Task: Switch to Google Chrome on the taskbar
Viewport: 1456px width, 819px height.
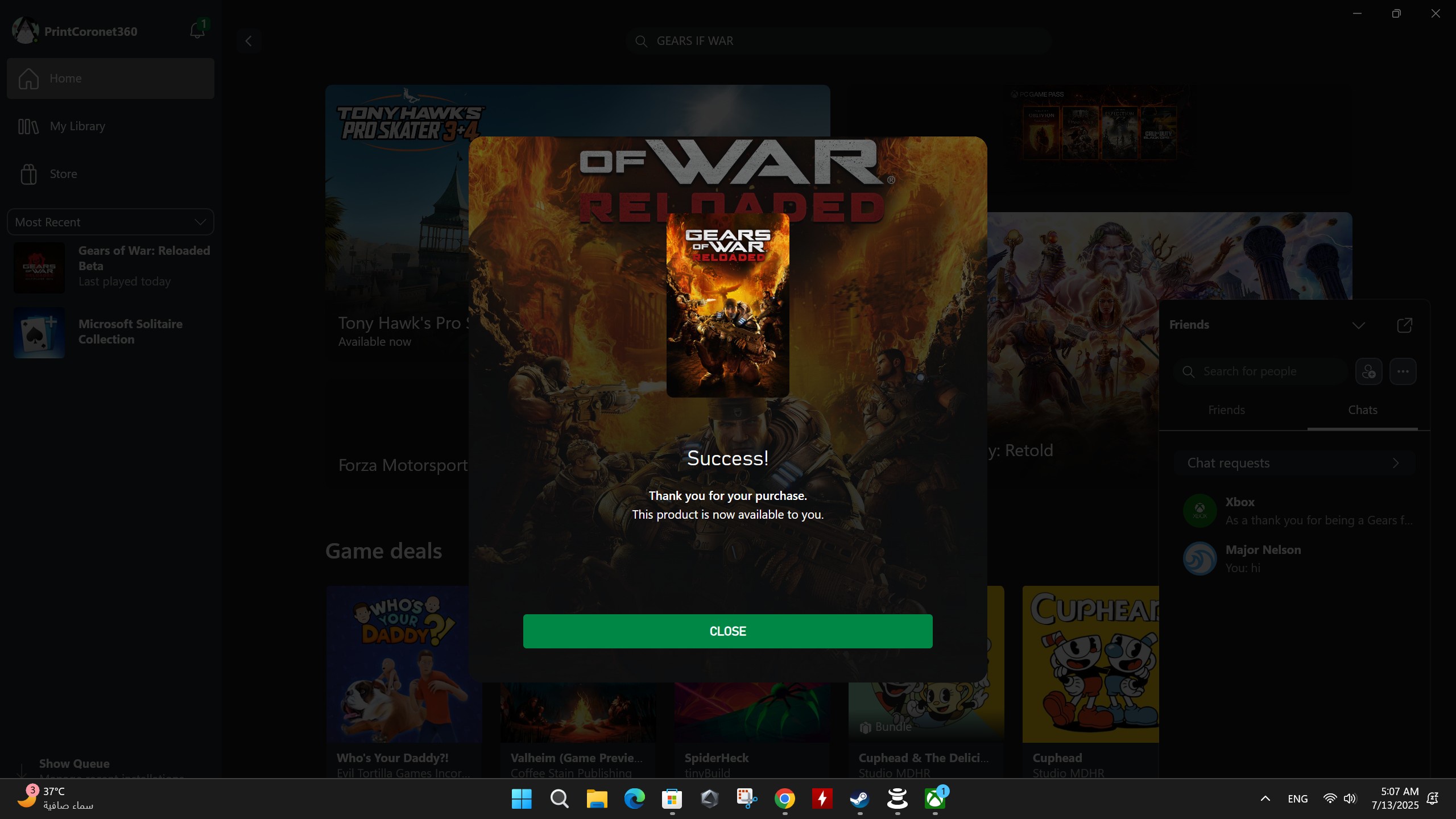Action: point(784,799)
